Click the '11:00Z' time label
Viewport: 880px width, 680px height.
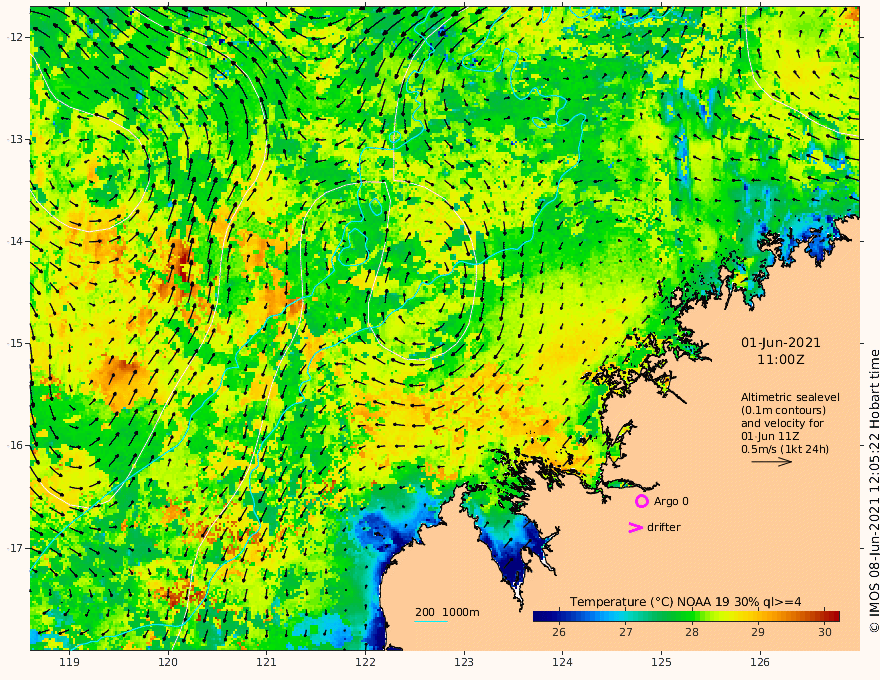(x=781, y=360)
